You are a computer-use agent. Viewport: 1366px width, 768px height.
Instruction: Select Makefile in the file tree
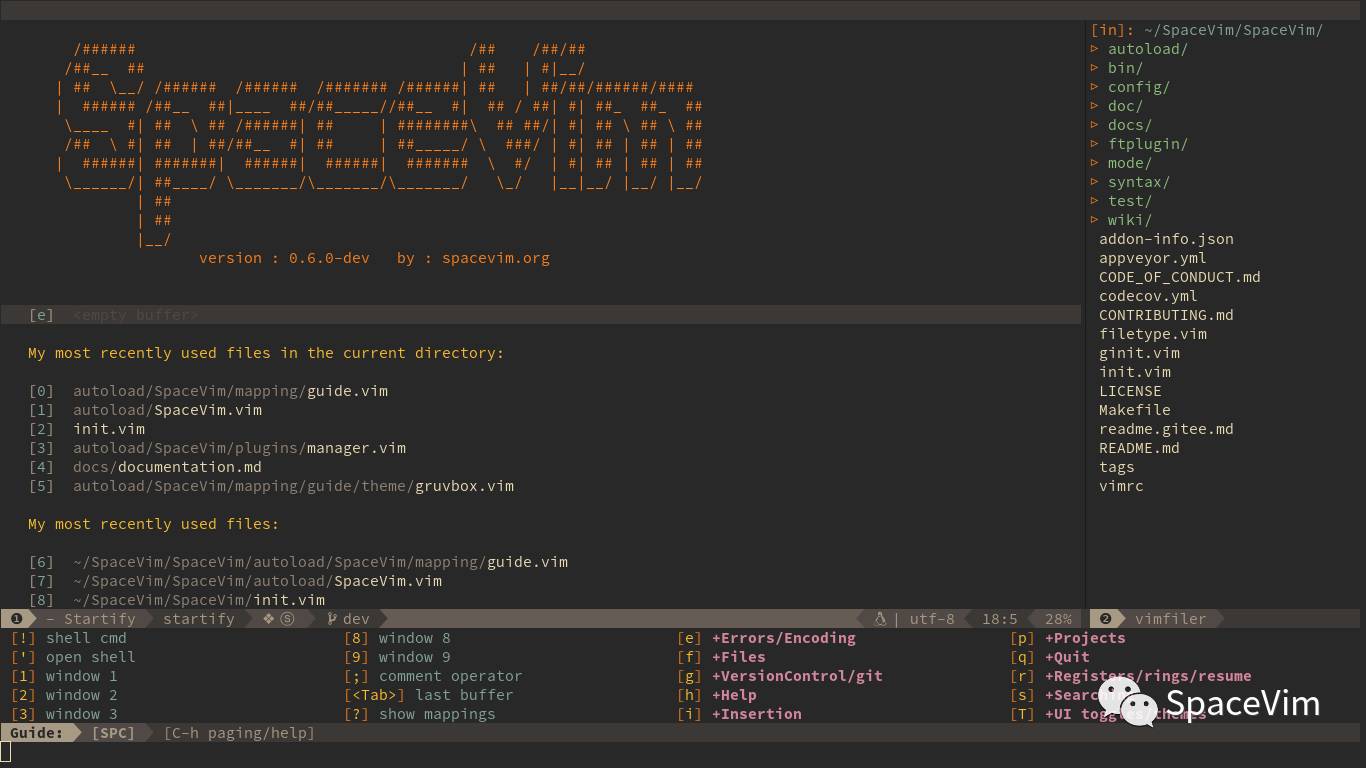coord(1135,410)
